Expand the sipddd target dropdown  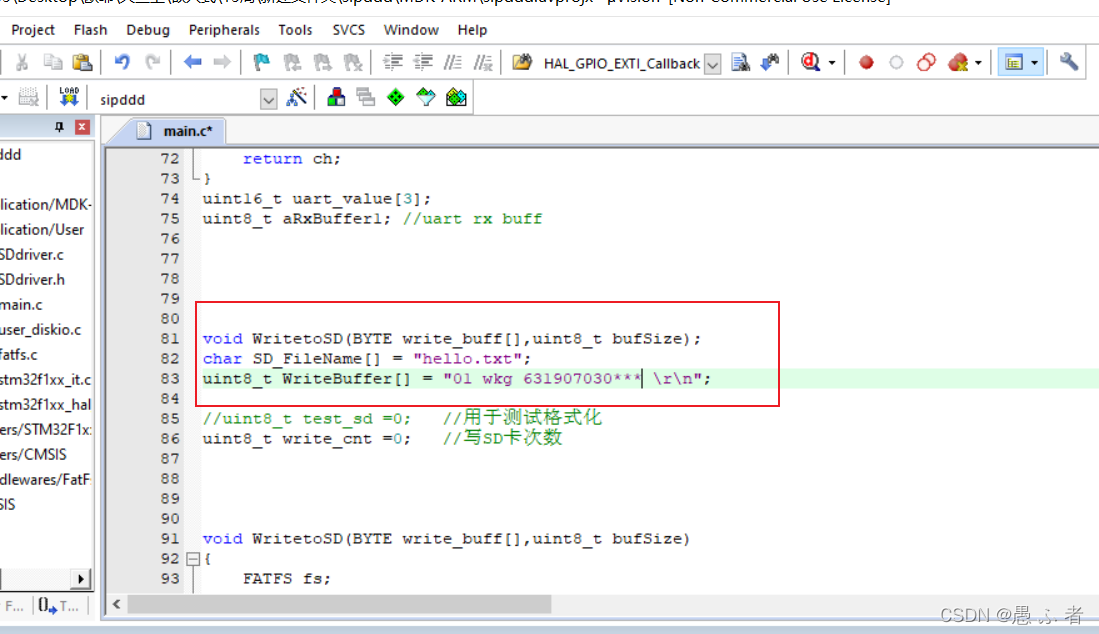(268, 99)
